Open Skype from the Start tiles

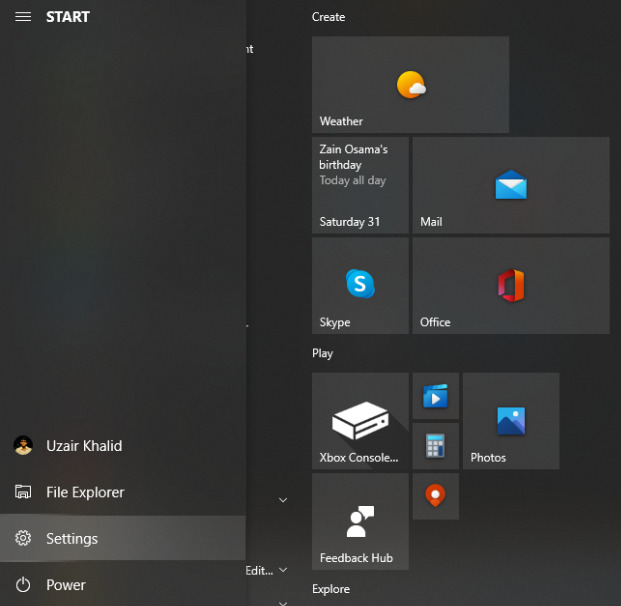360,285
